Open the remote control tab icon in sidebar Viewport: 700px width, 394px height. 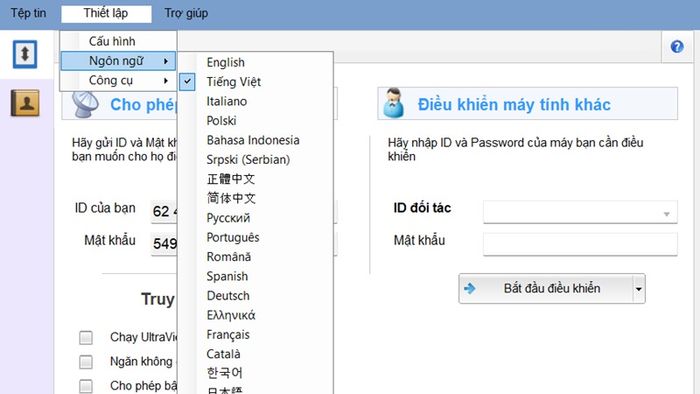coord(25,54)
